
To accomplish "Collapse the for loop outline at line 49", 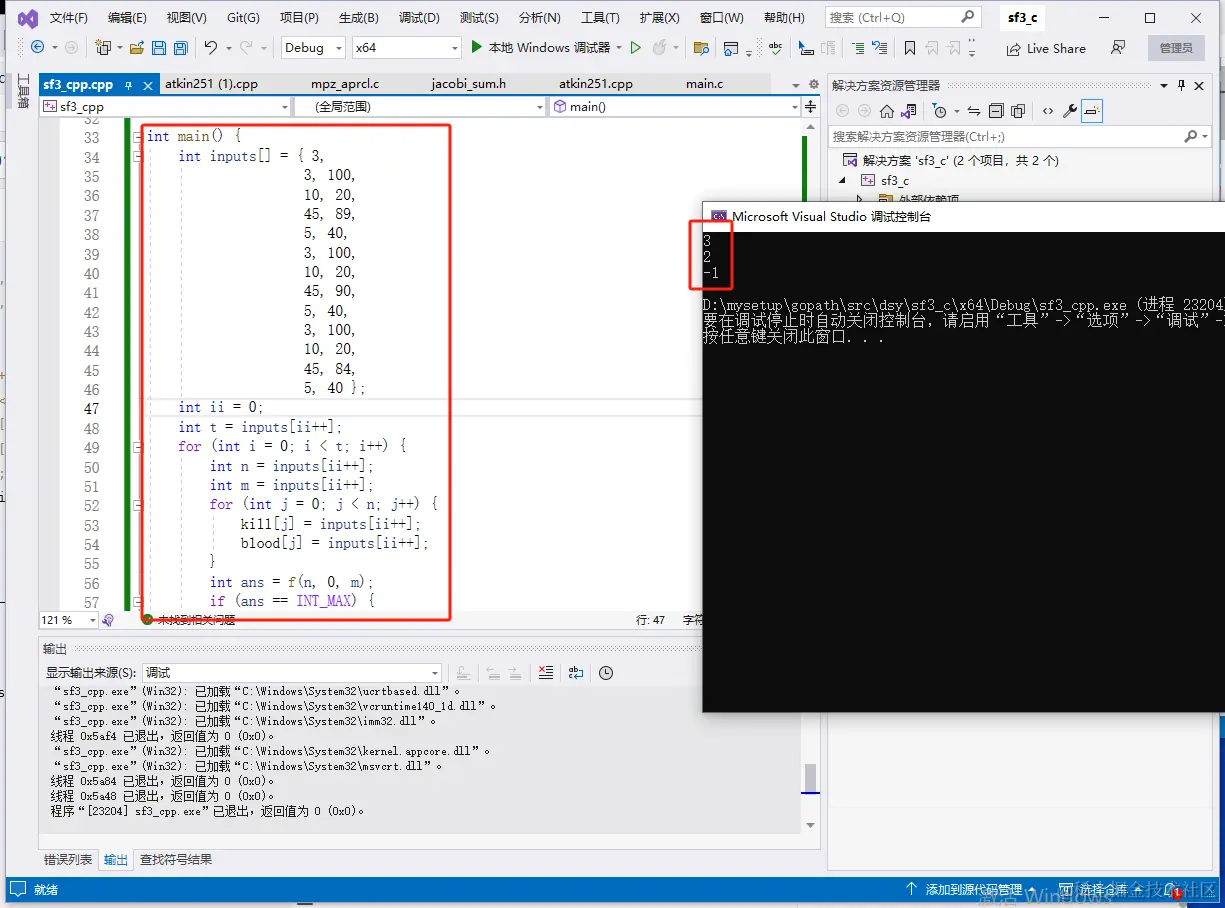I will pos(137,447).
